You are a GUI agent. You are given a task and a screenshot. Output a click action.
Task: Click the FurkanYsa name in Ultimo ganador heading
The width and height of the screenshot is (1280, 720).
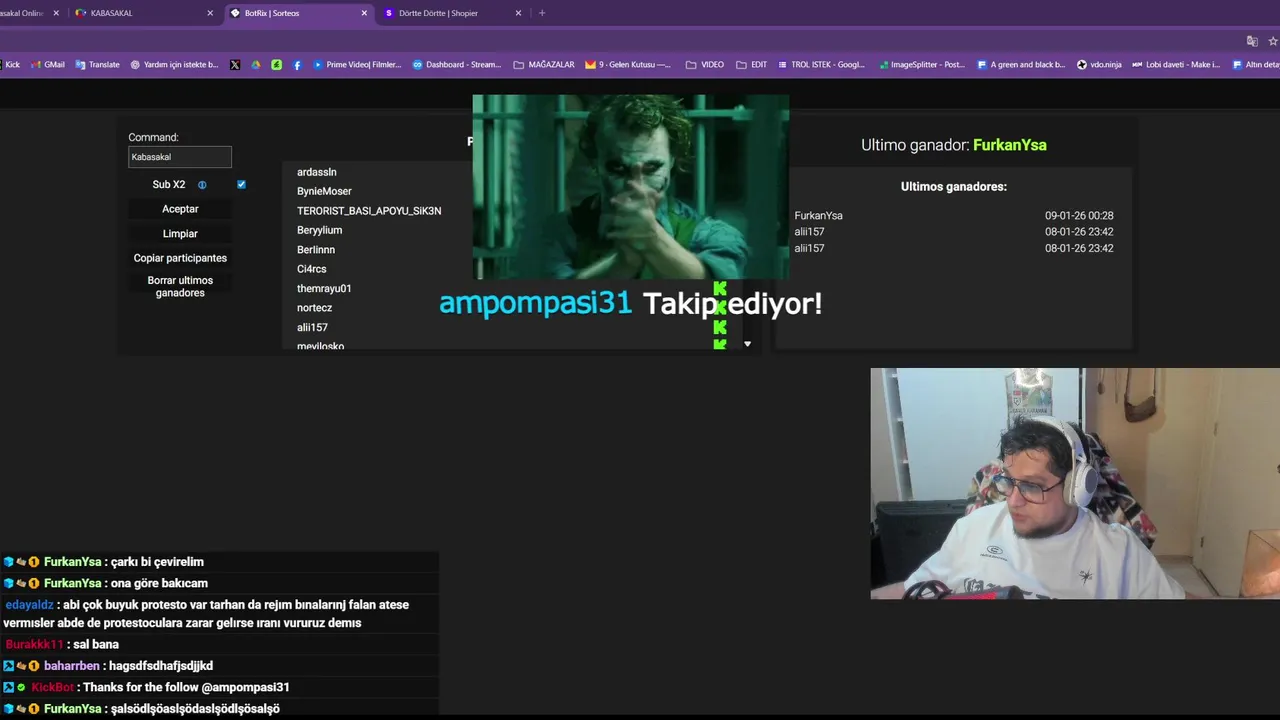click(x=1010, y=145)
